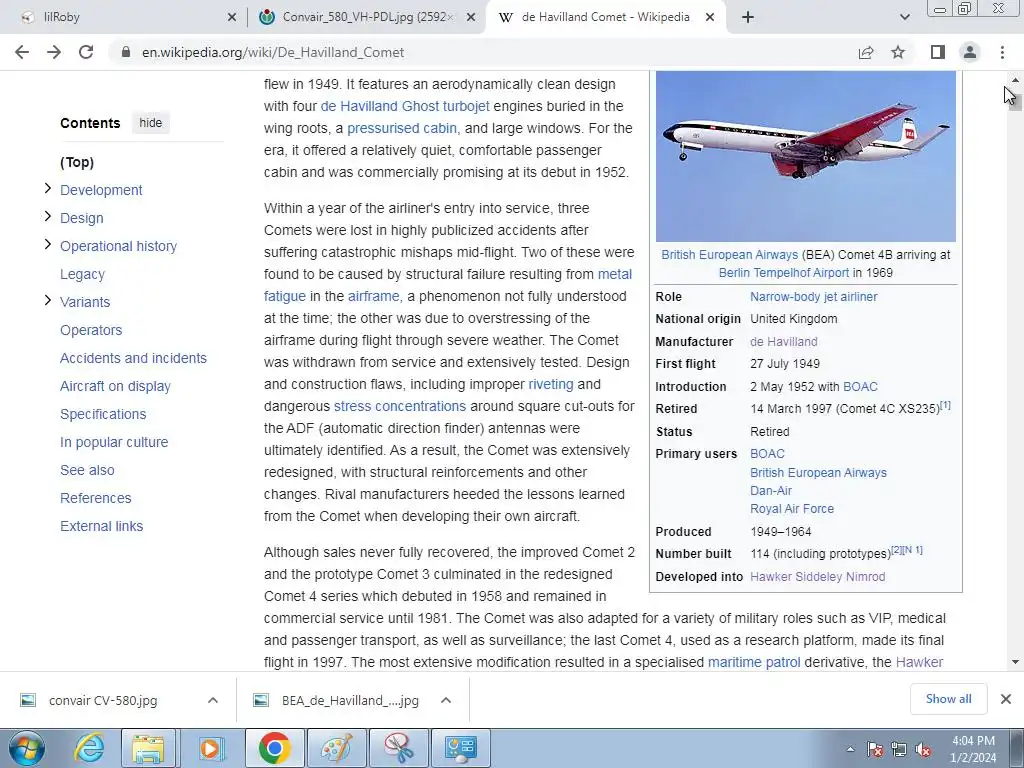The height and width of the screenshot is (768, 1024).
Task: Open the Comet 4B infobox photo
Action: (806, 156)
